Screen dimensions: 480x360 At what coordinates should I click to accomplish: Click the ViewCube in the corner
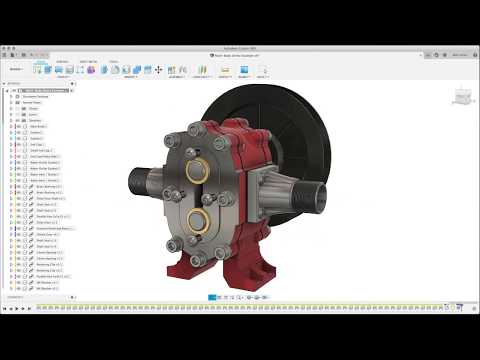click(x=463, y=97)
